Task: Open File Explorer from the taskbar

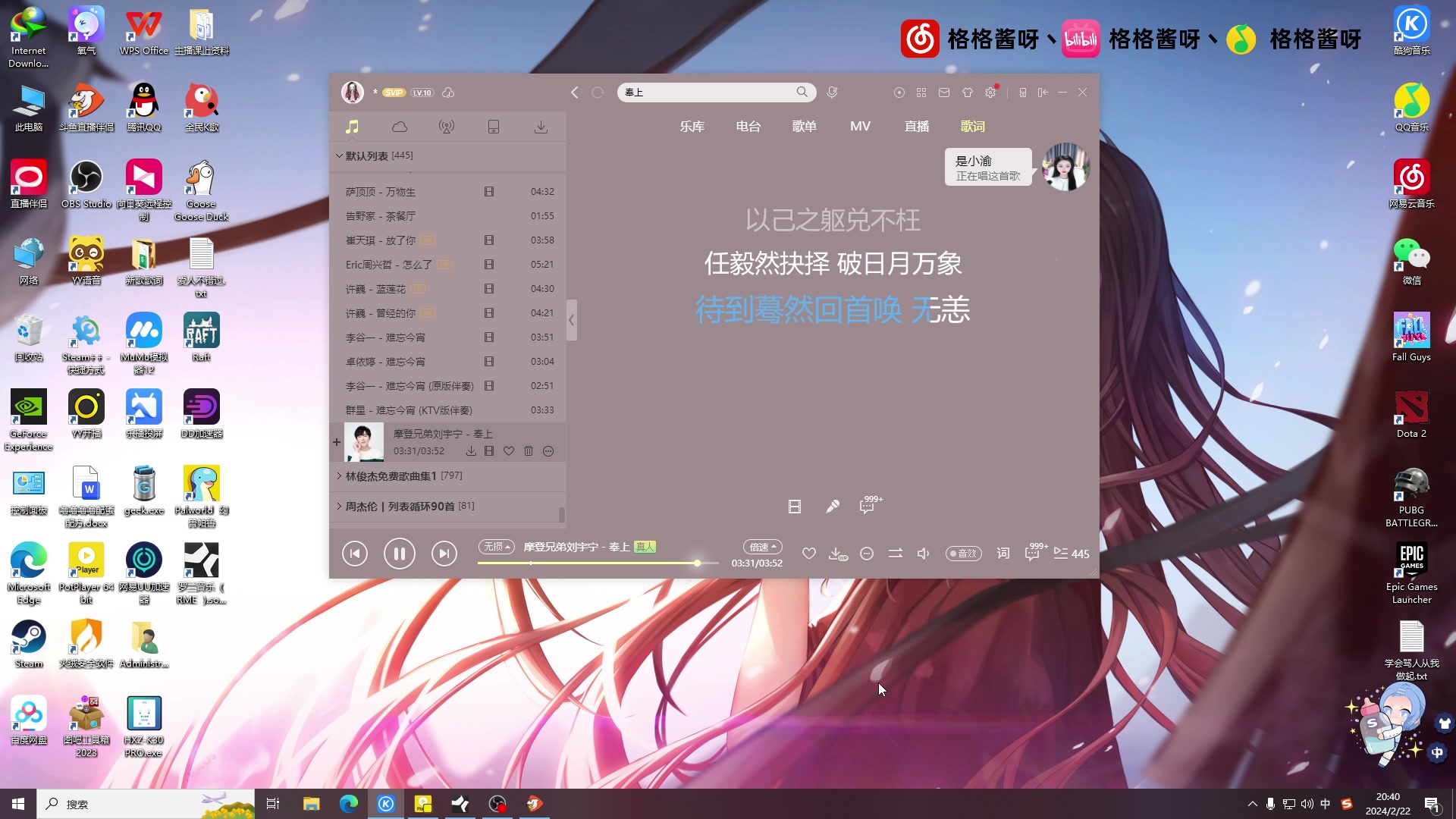Action: pyautogui.click(x=311, y=804)
